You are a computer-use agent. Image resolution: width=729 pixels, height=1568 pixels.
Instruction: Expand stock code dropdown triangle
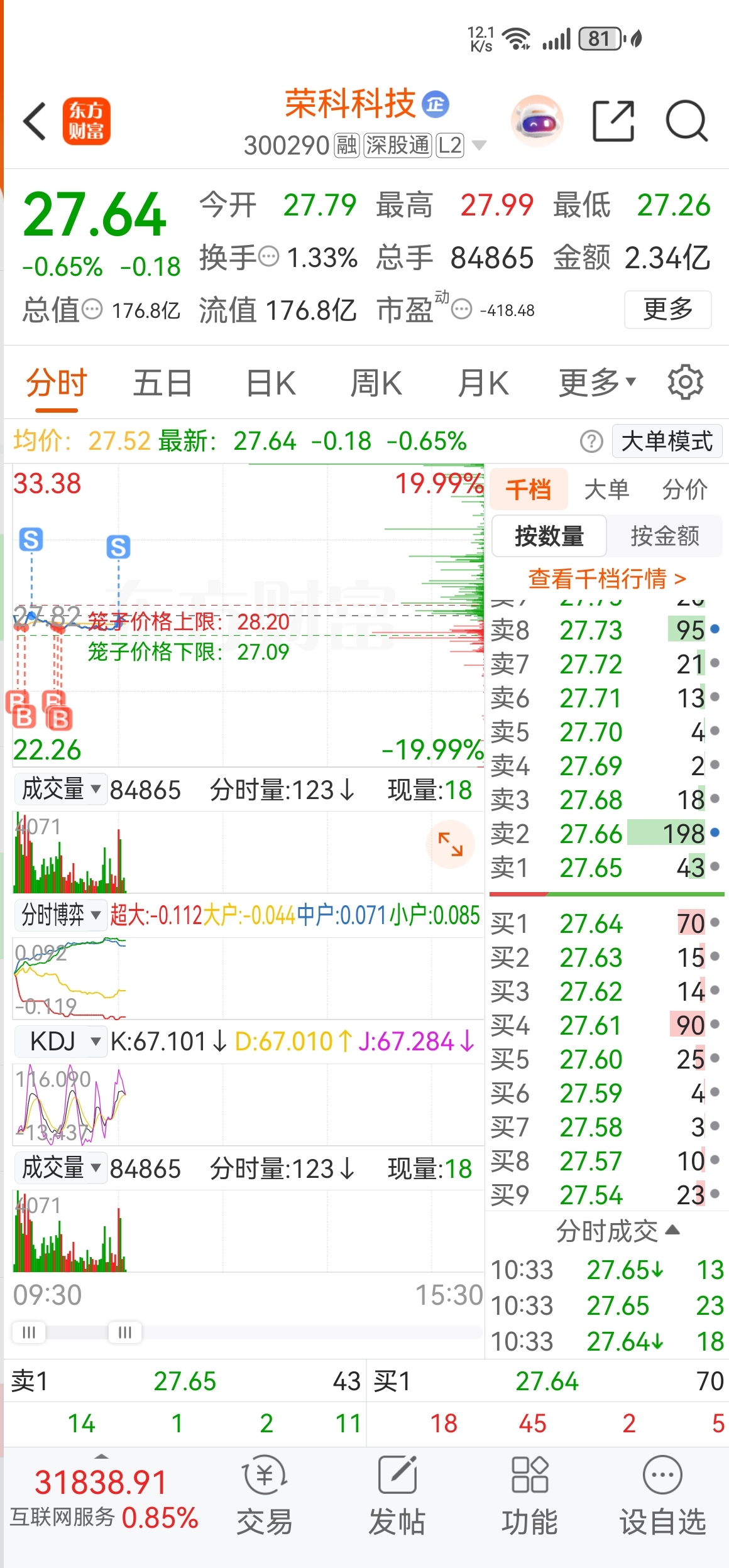point(479,146)
